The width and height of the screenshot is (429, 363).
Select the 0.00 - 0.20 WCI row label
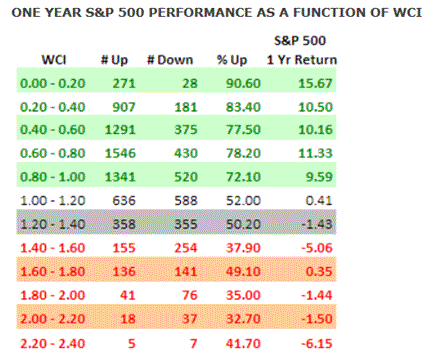tap(53, 83)
